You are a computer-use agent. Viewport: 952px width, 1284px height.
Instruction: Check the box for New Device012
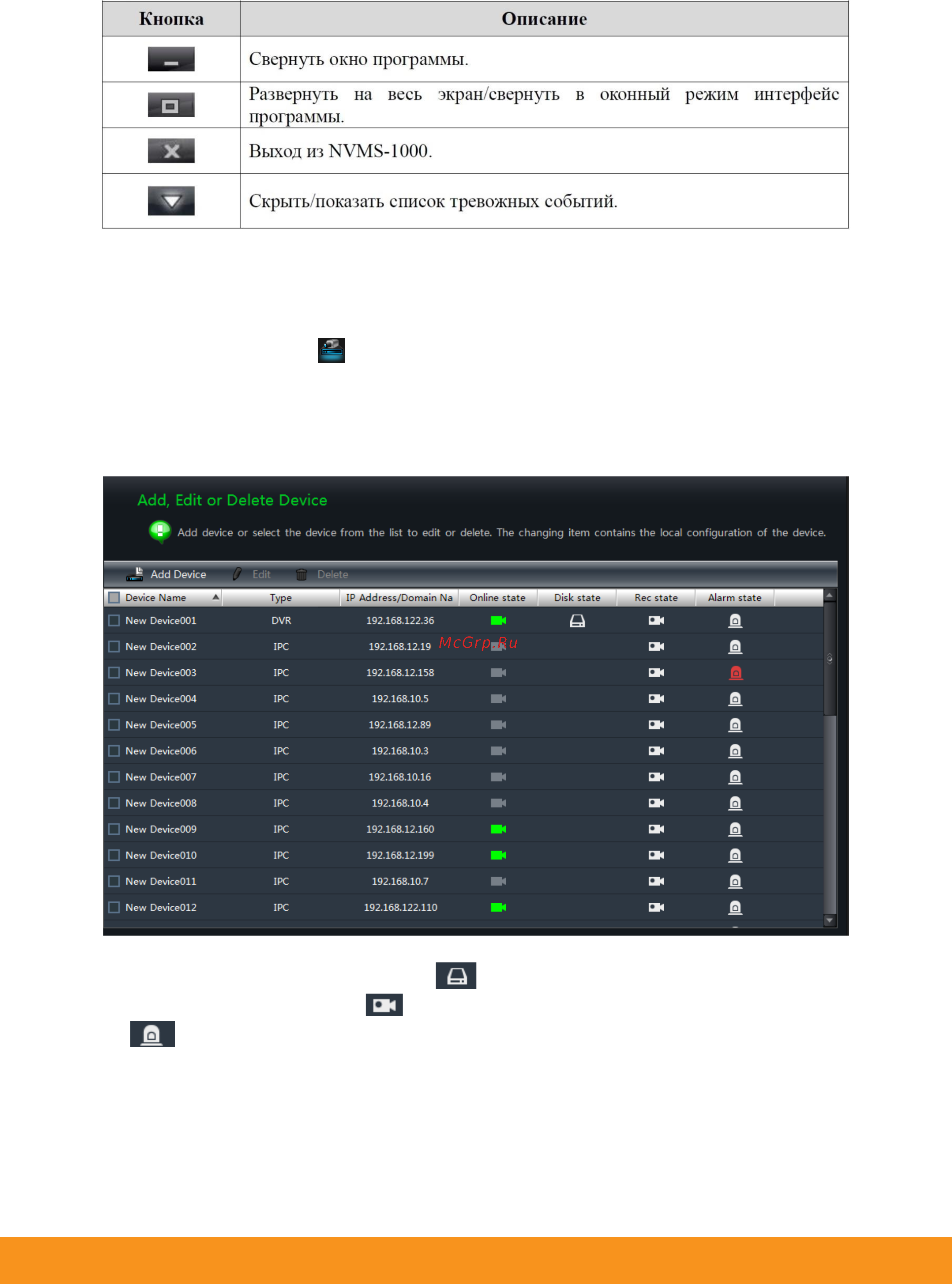tap(114, 907)
